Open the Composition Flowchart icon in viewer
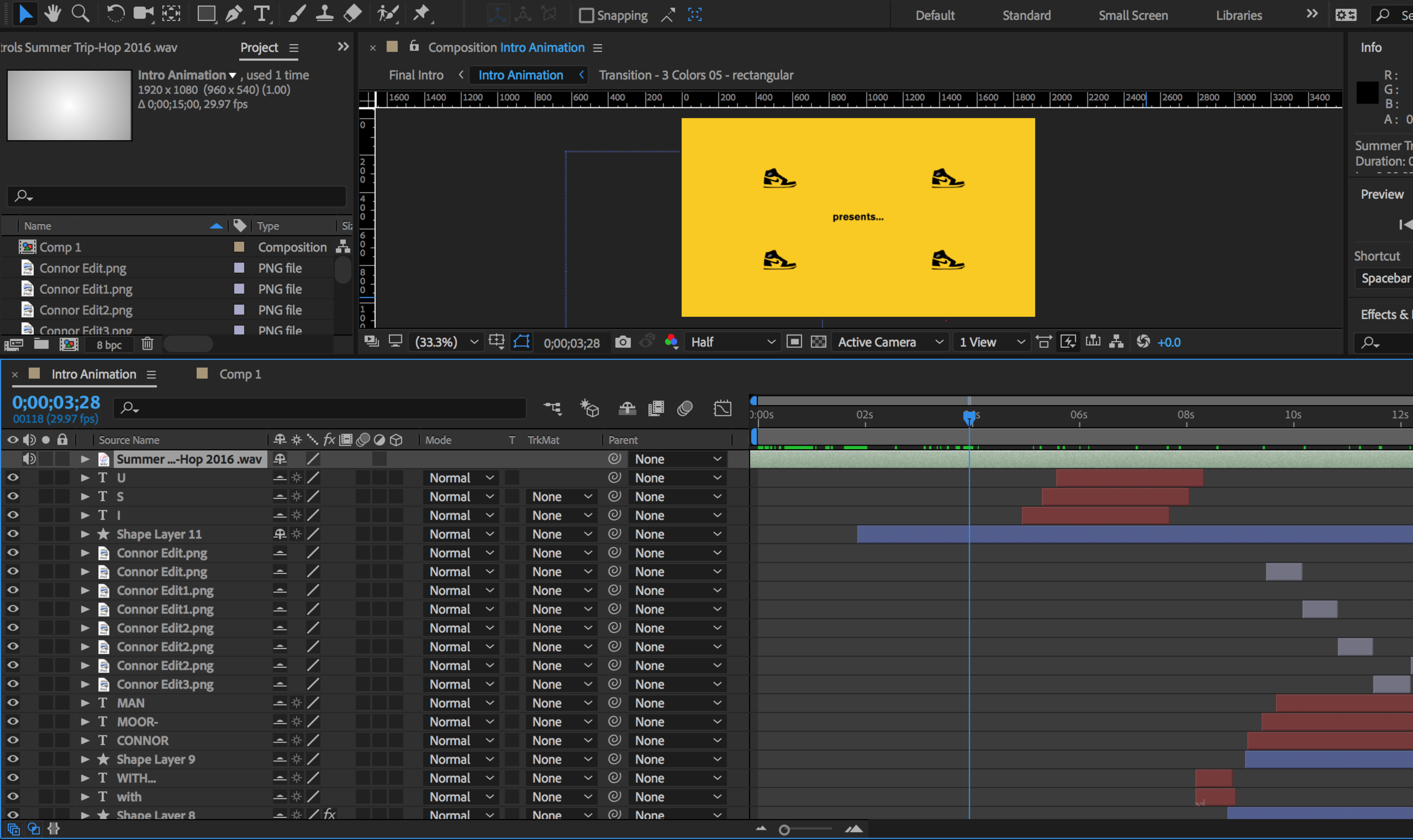Viewport: 1413px width, 840px height. 1116,342
